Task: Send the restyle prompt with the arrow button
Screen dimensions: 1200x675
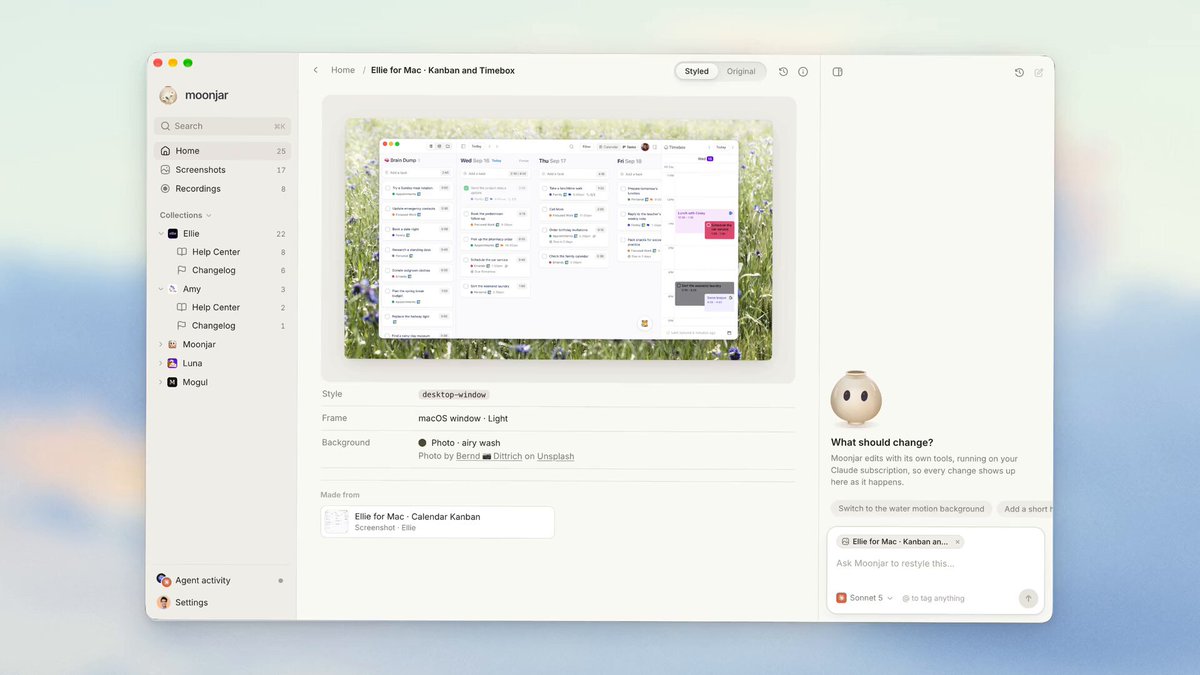Action: (x=1028, y=598)
